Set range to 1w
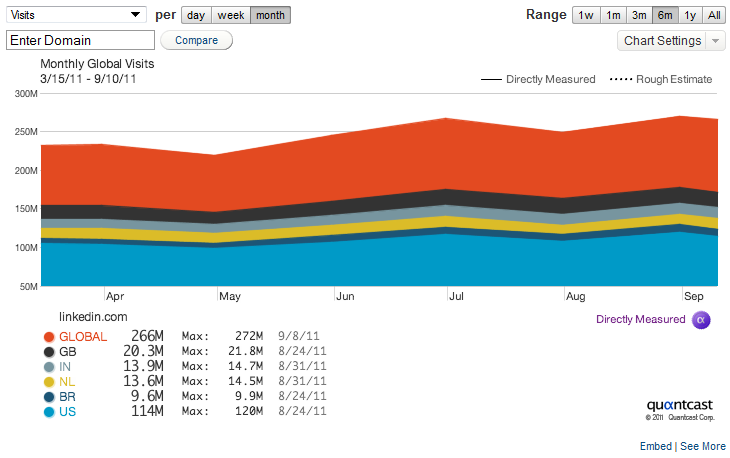 pos(586,15)
